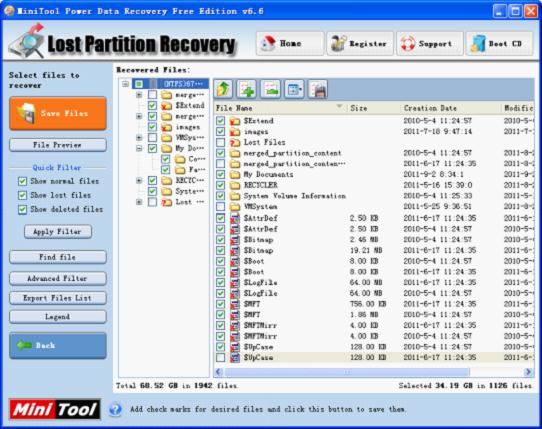Expand the RECYCLER tree node
The image size is (542, 429).
tap(139, 180)
